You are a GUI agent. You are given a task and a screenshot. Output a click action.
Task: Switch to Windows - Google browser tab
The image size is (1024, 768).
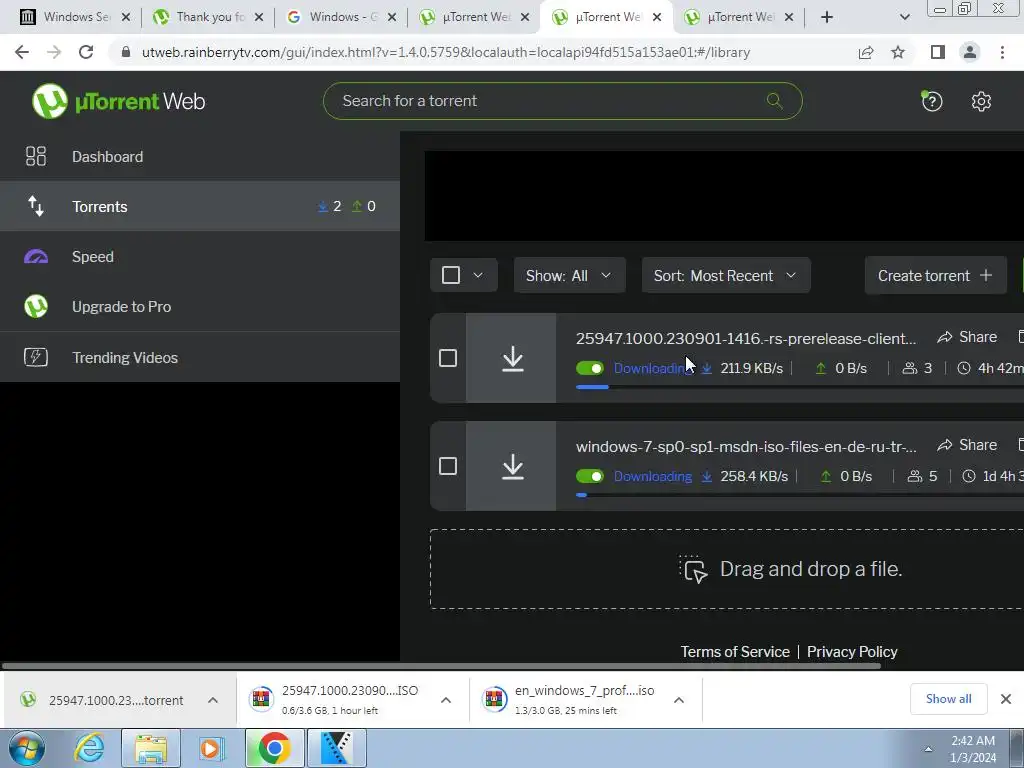coord(341,17)
